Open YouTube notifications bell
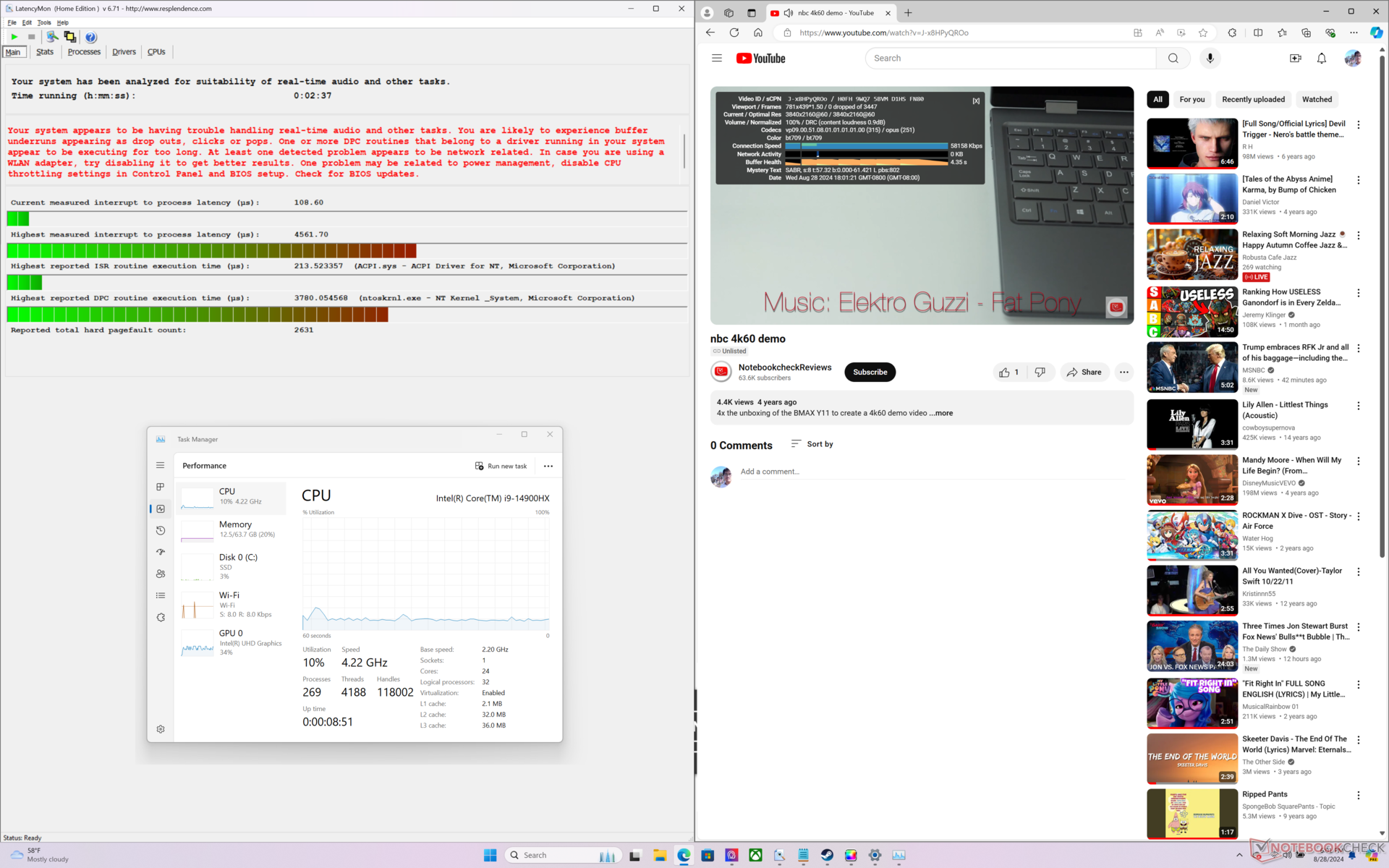This screenshot has width=1389, height=868. (x=1321, y=59)
